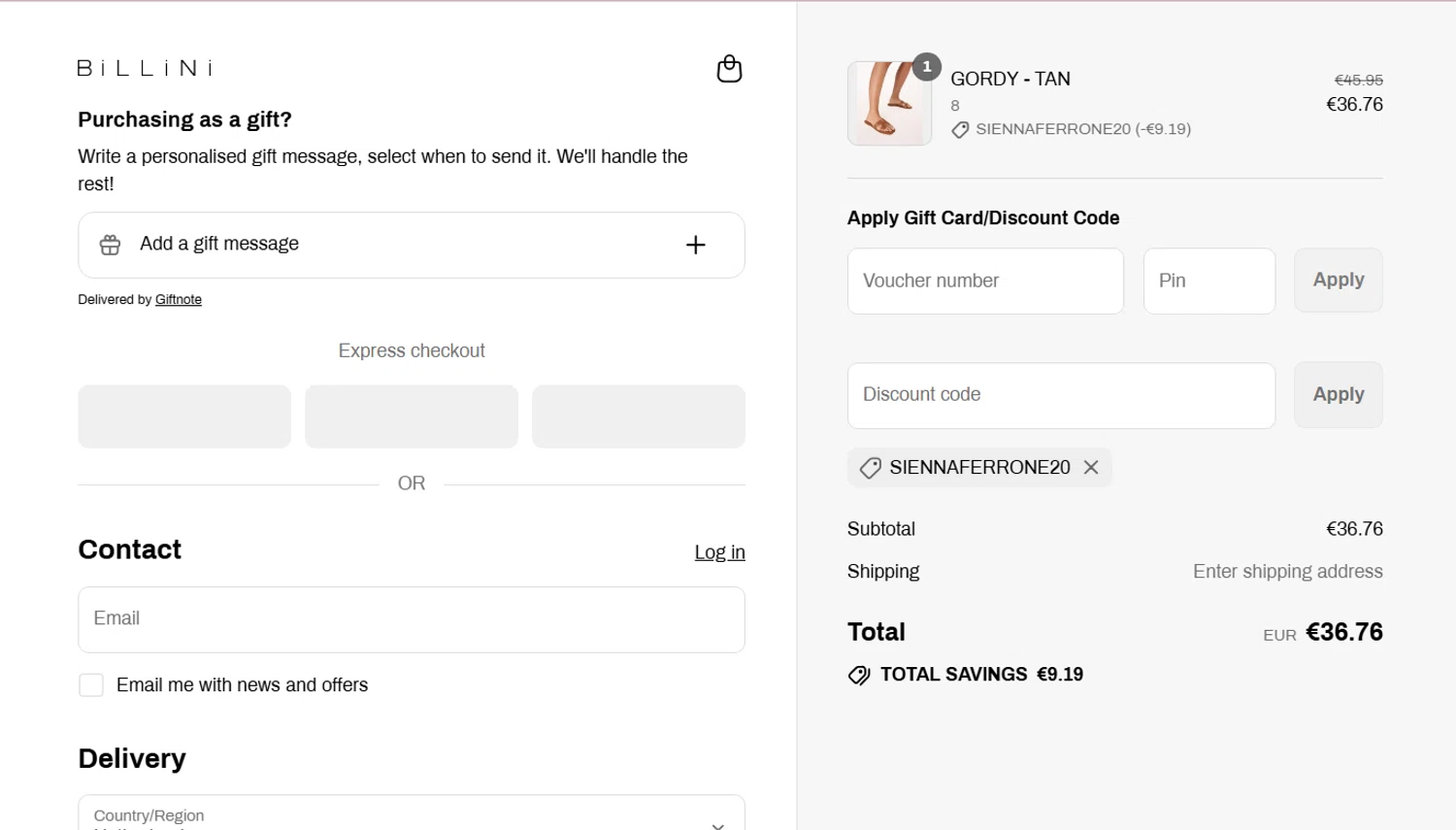
Task: Focus the Voucher number field
Action: tap(985, 281)
